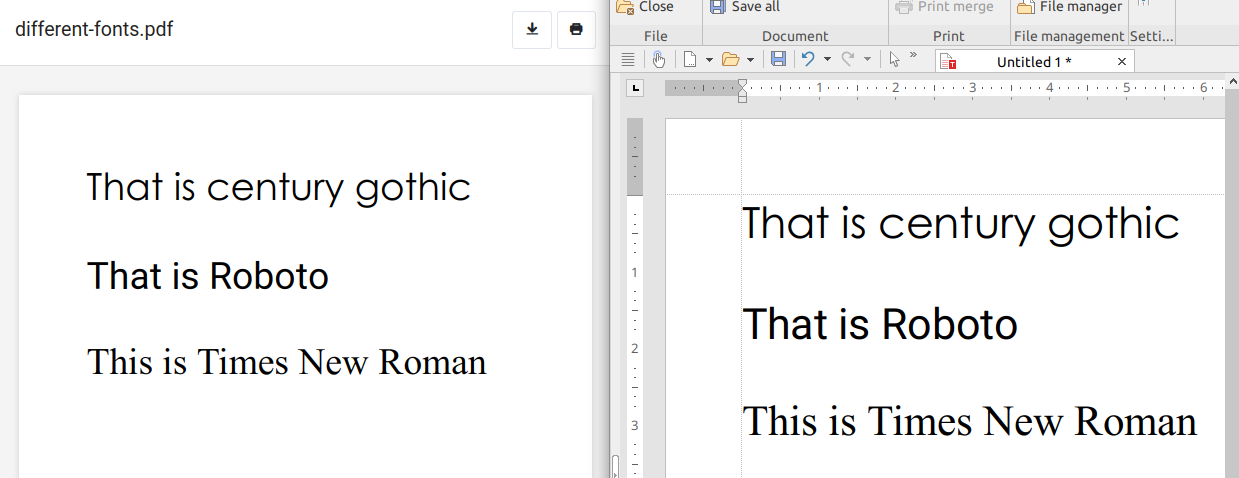Open the File manager
This screenshot has height=478, width=1239.
(x=1069, y=7)
